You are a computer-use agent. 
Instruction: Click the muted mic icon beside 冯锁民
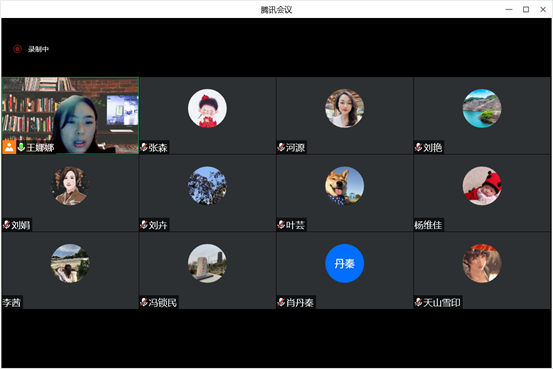tap(144, 302)
